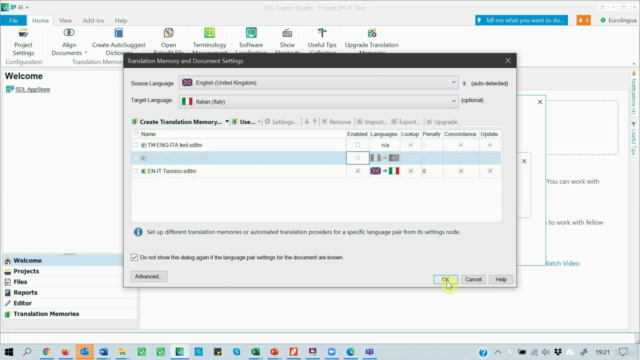Open the Help ribbon tab
Viewport: 640px width, 360px height.
(121, 20)
